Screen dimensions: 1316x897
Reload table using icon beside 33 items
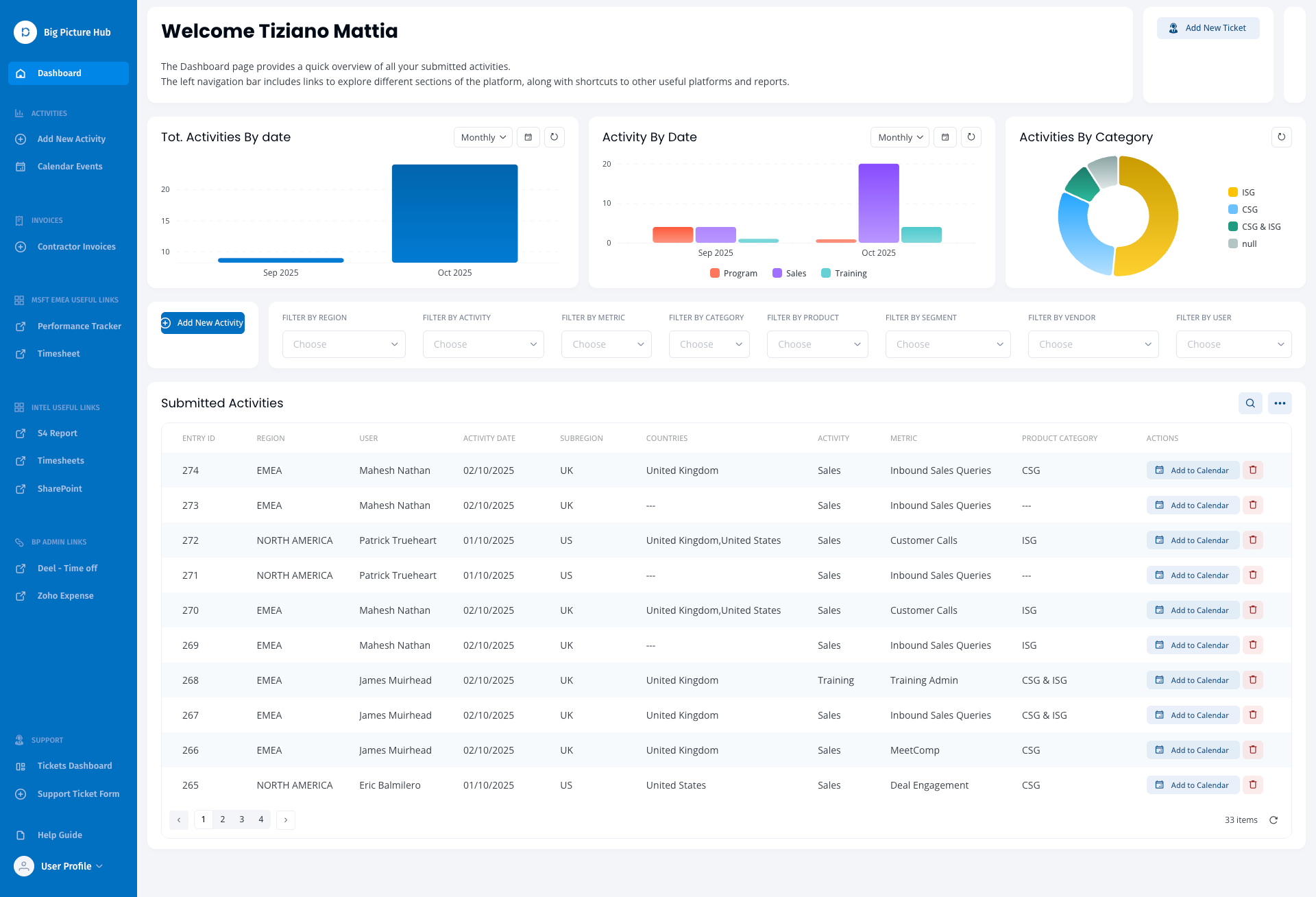pos(1274,820)
